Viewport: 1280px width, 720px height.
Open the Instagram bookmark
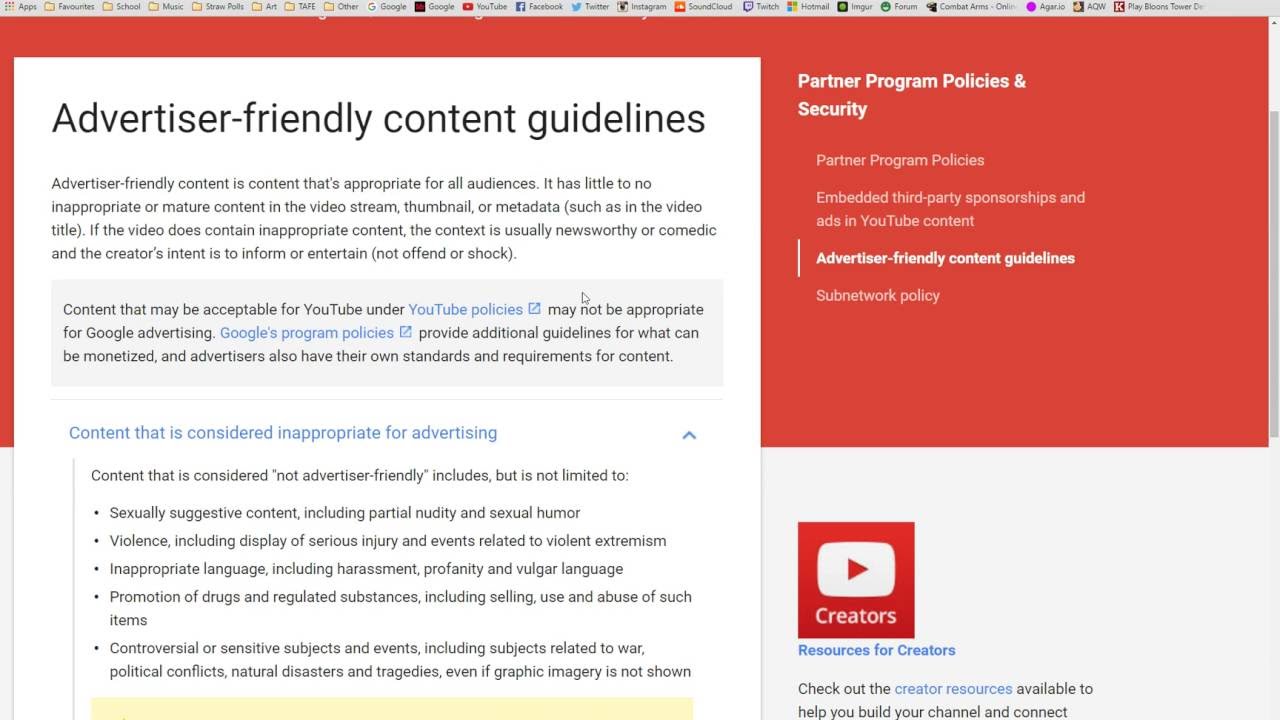tap(642, 6)
